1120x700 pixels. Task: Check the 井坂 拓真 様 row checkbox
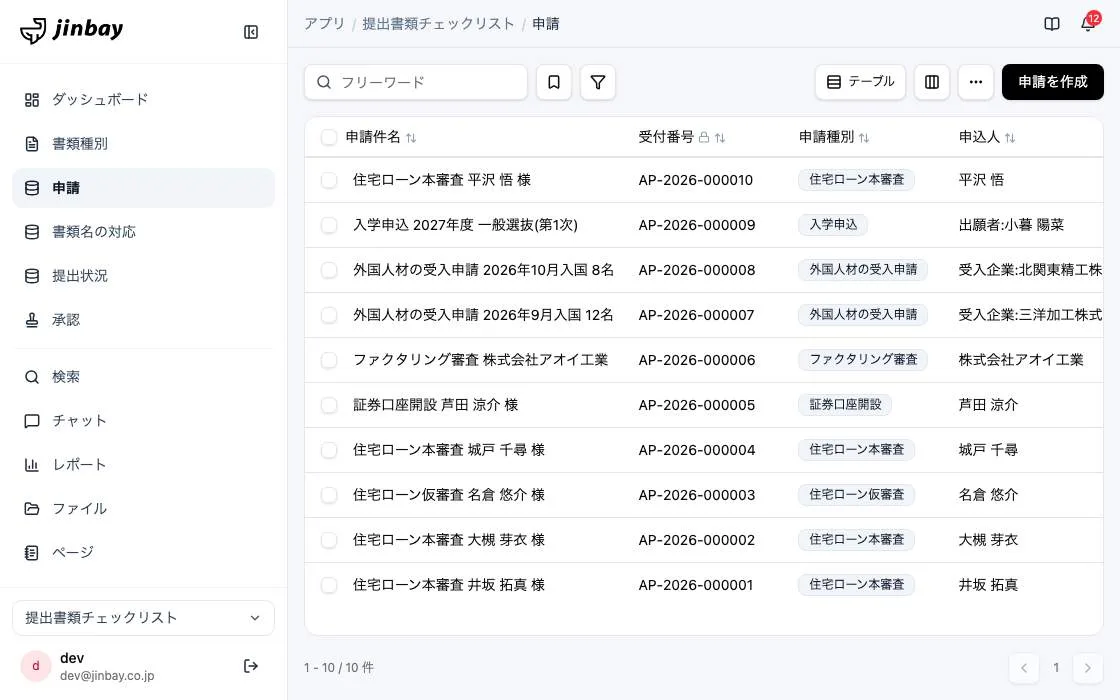(x=329, y=585)
